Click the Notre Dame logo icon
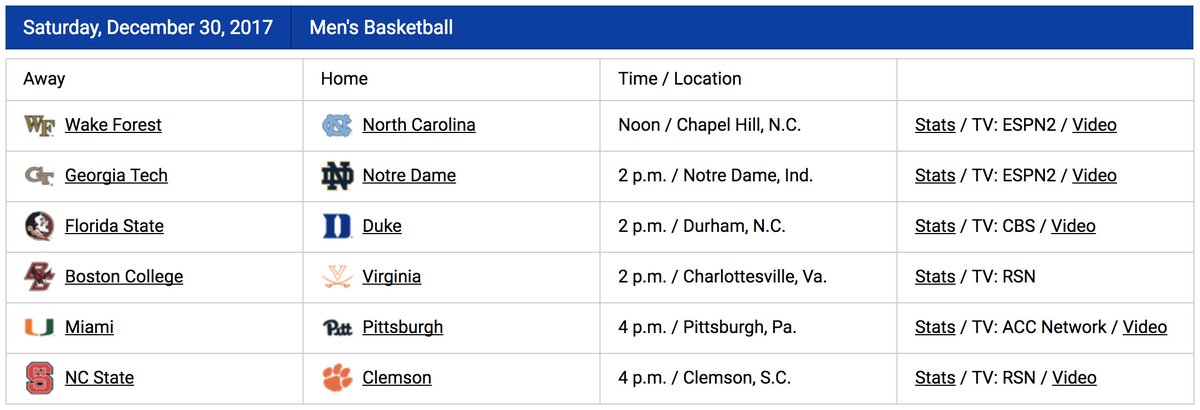This screenshot has width=1200, height=410. (337, 176)
